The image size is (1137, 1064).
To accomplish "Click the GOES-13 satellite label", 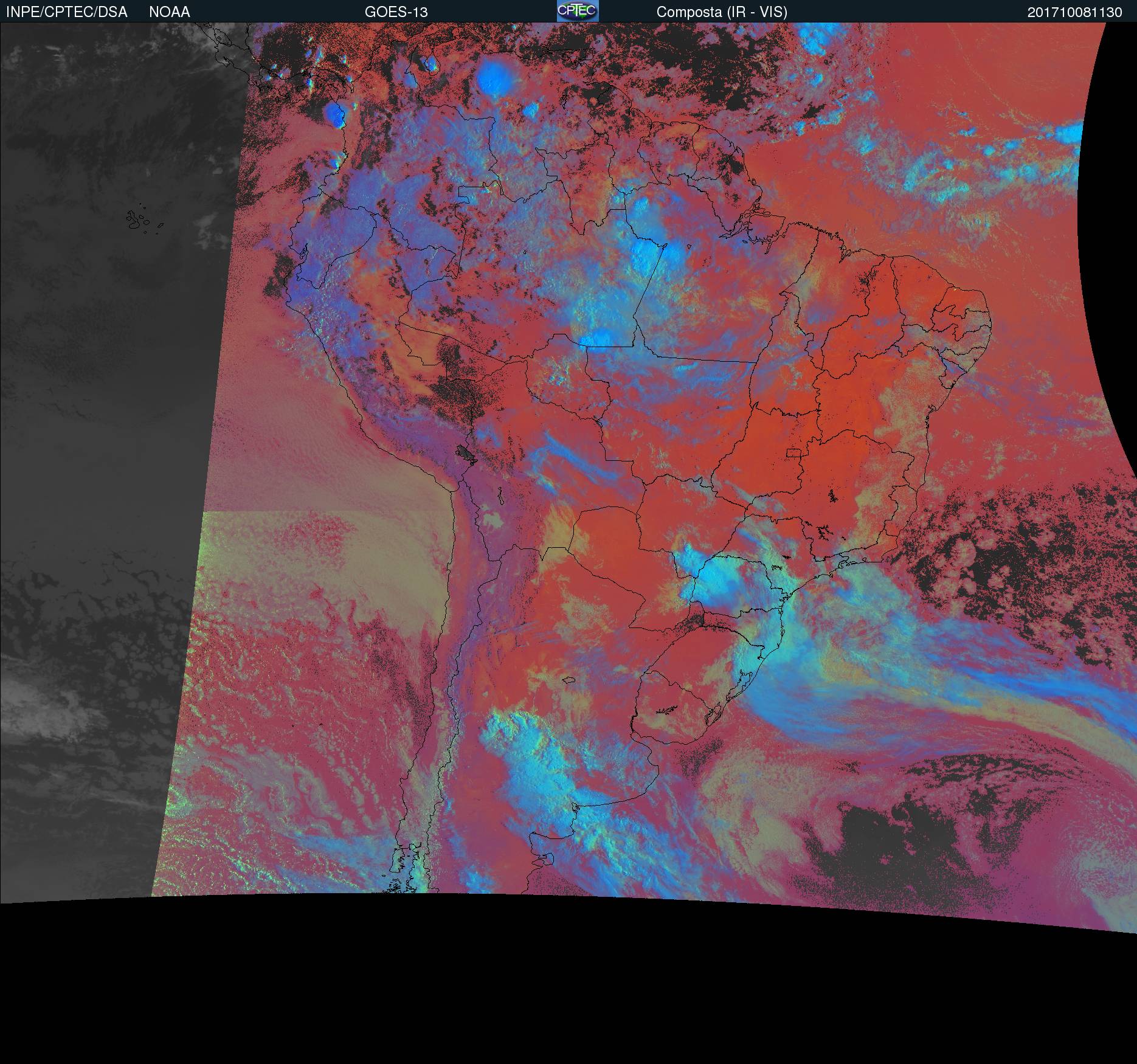I will [396, 12].
